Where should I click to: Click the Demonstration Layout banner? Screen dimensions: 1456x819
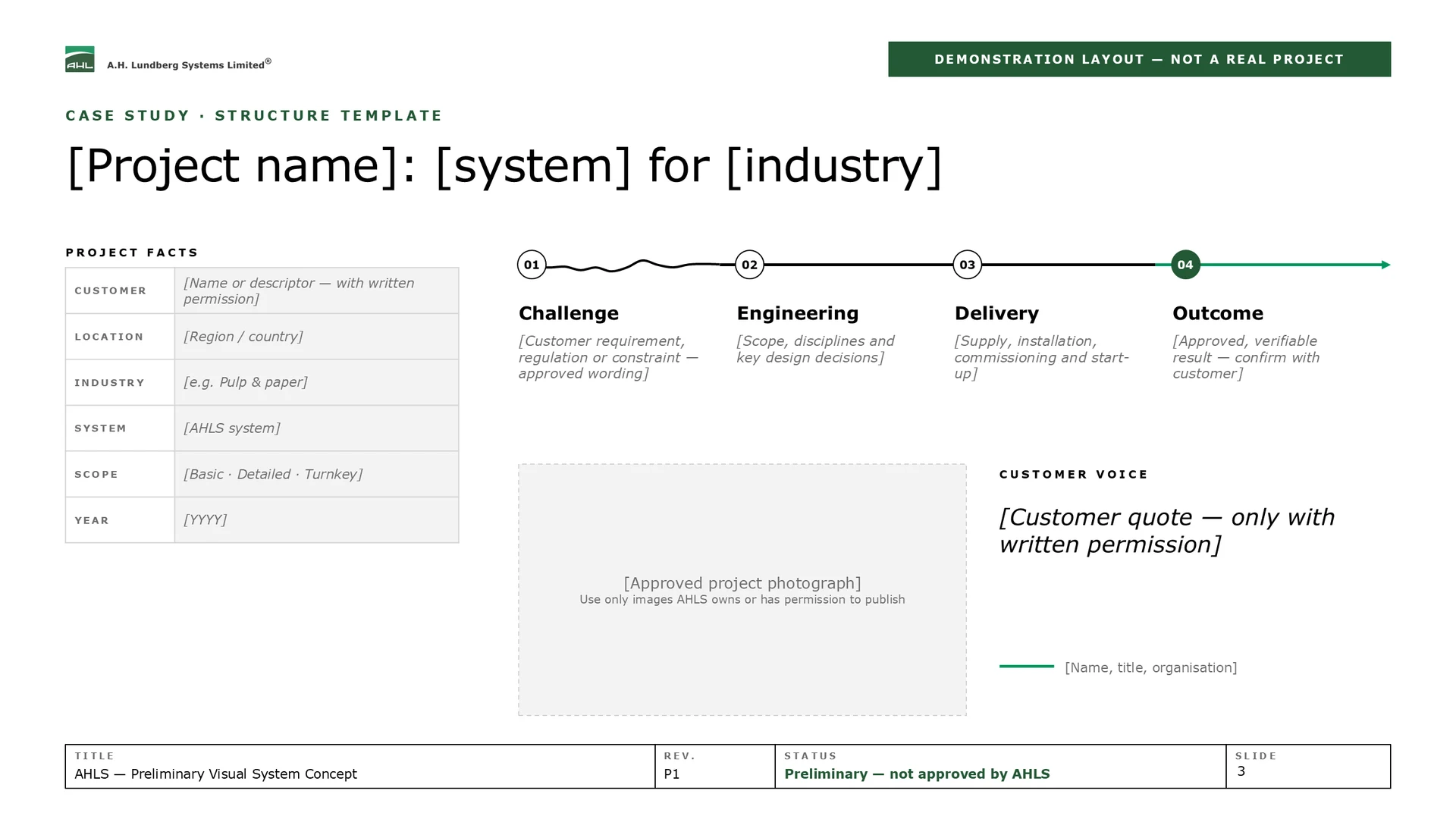pos(1139,59)
